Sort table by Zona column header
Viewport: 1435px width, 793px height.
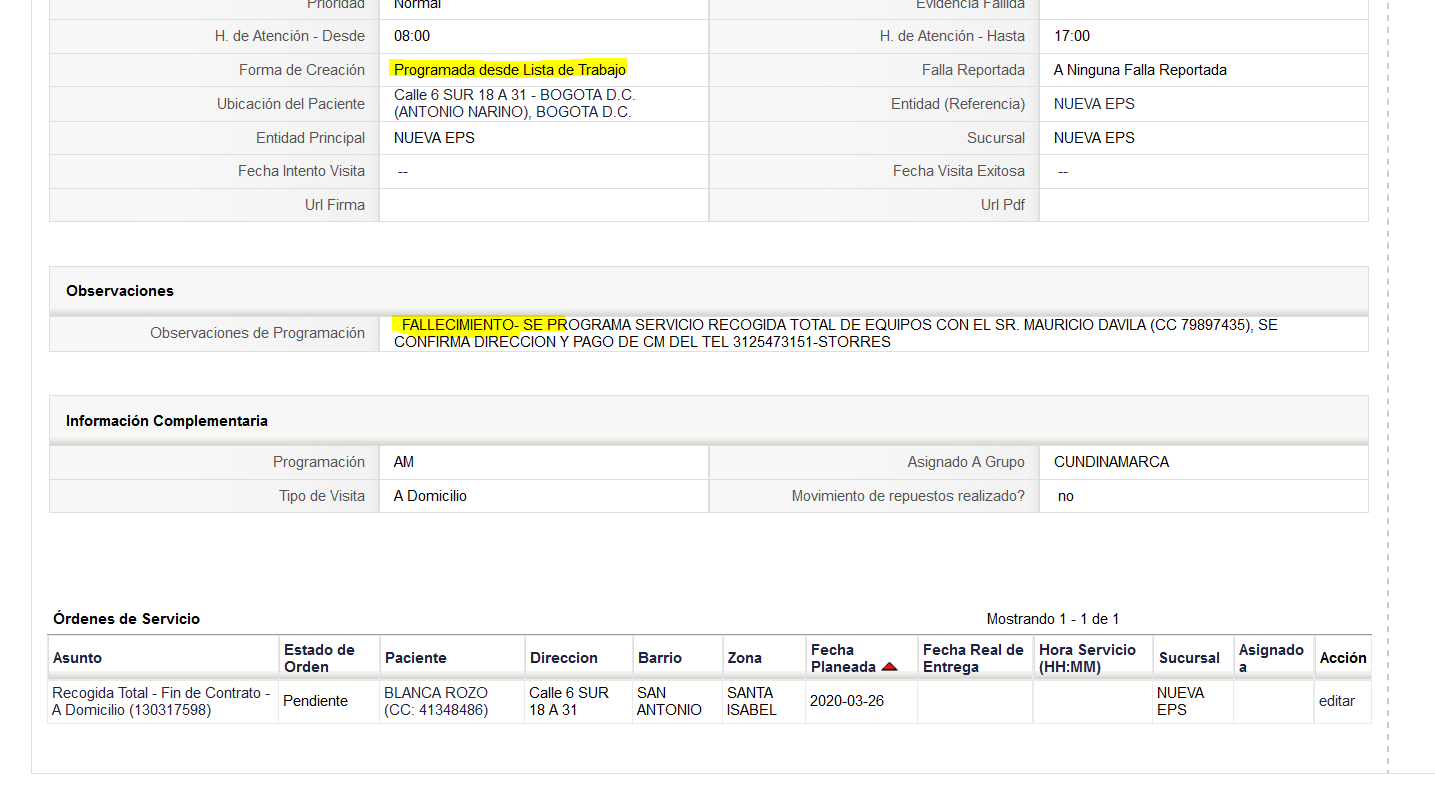745,658
